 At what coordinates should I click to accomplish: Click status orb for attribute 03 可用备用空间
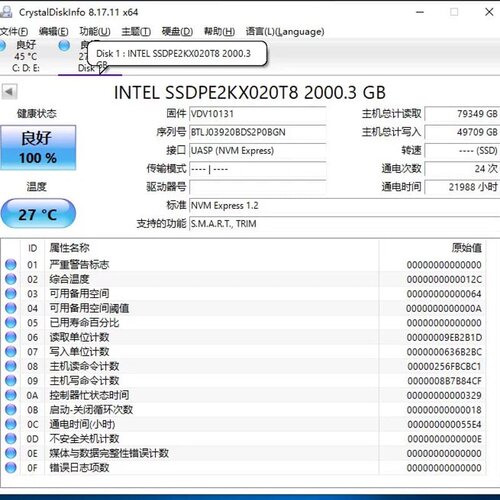11,293
